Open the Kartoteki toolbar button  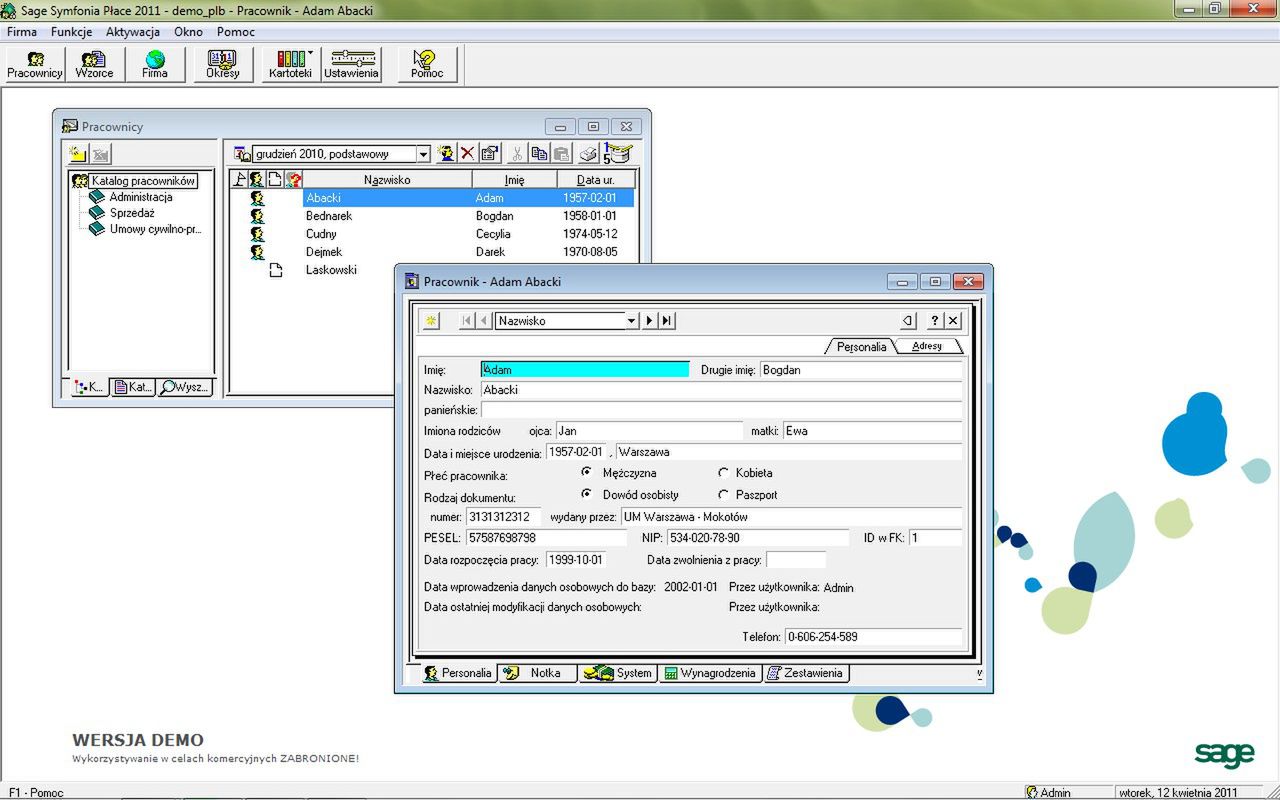290,65
